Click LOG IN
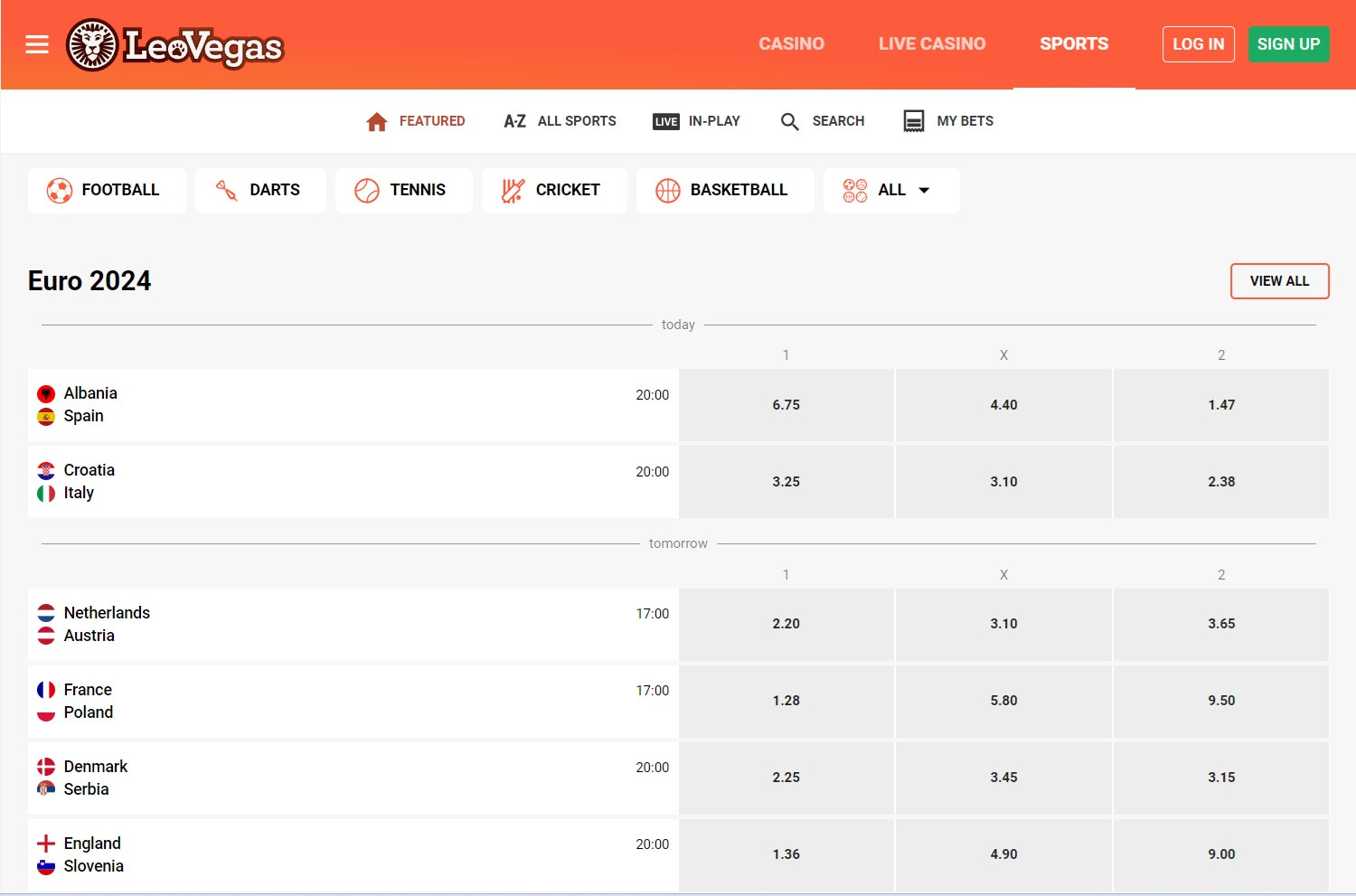Screen dimensions: 1356x896 [x=1198, y=43]
